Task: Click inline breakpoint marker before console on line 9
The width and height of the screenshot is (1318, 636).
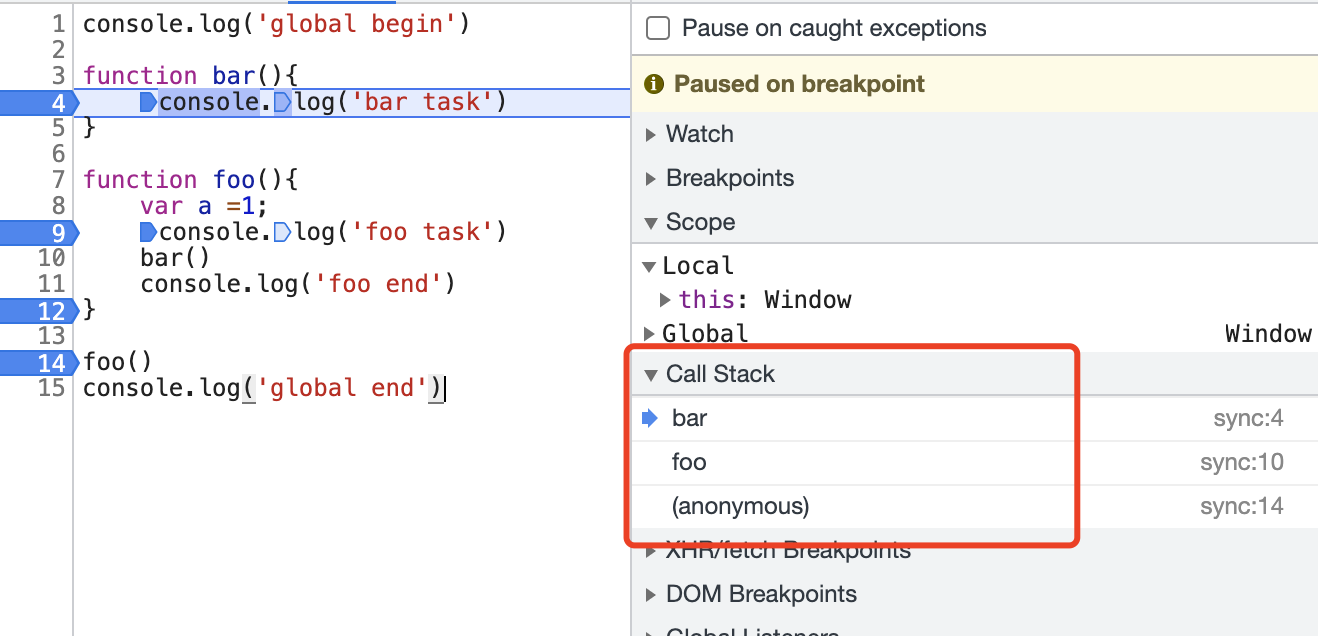Action: (149, 232)
